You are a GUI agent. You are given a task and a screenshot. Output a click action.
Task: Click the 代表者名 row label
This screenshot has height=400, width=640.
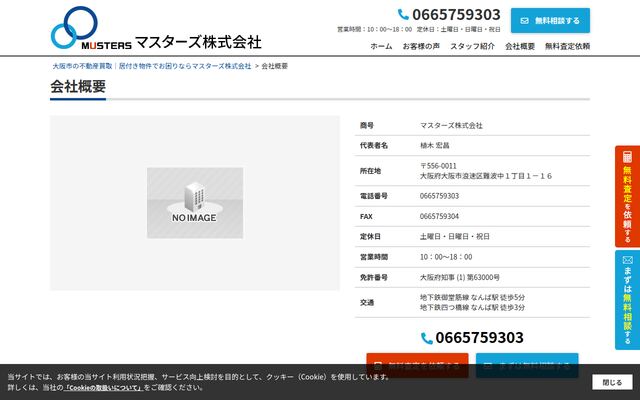pyautogui.click(x=373, y=145)
